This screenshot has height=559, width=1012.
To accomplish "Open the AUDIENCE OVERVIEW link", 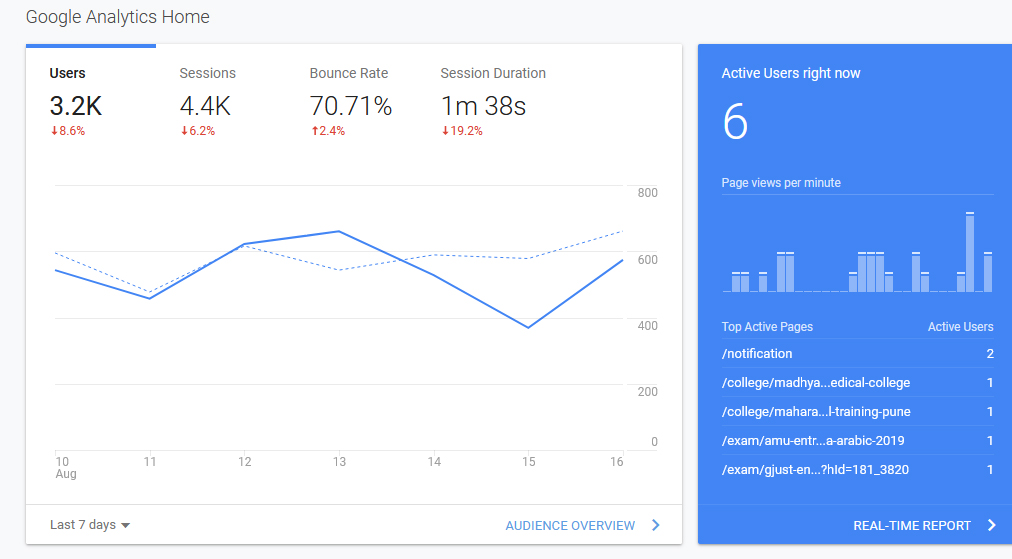I will coord(570,525).
